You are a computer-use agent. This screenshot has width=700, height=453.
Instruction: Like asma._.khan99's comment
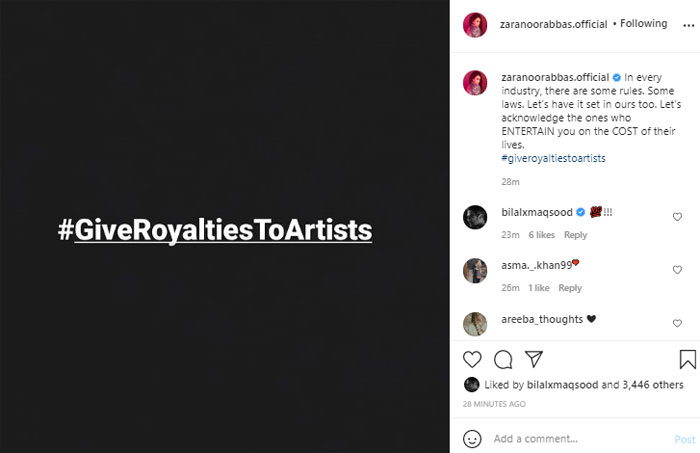(677, 270)
